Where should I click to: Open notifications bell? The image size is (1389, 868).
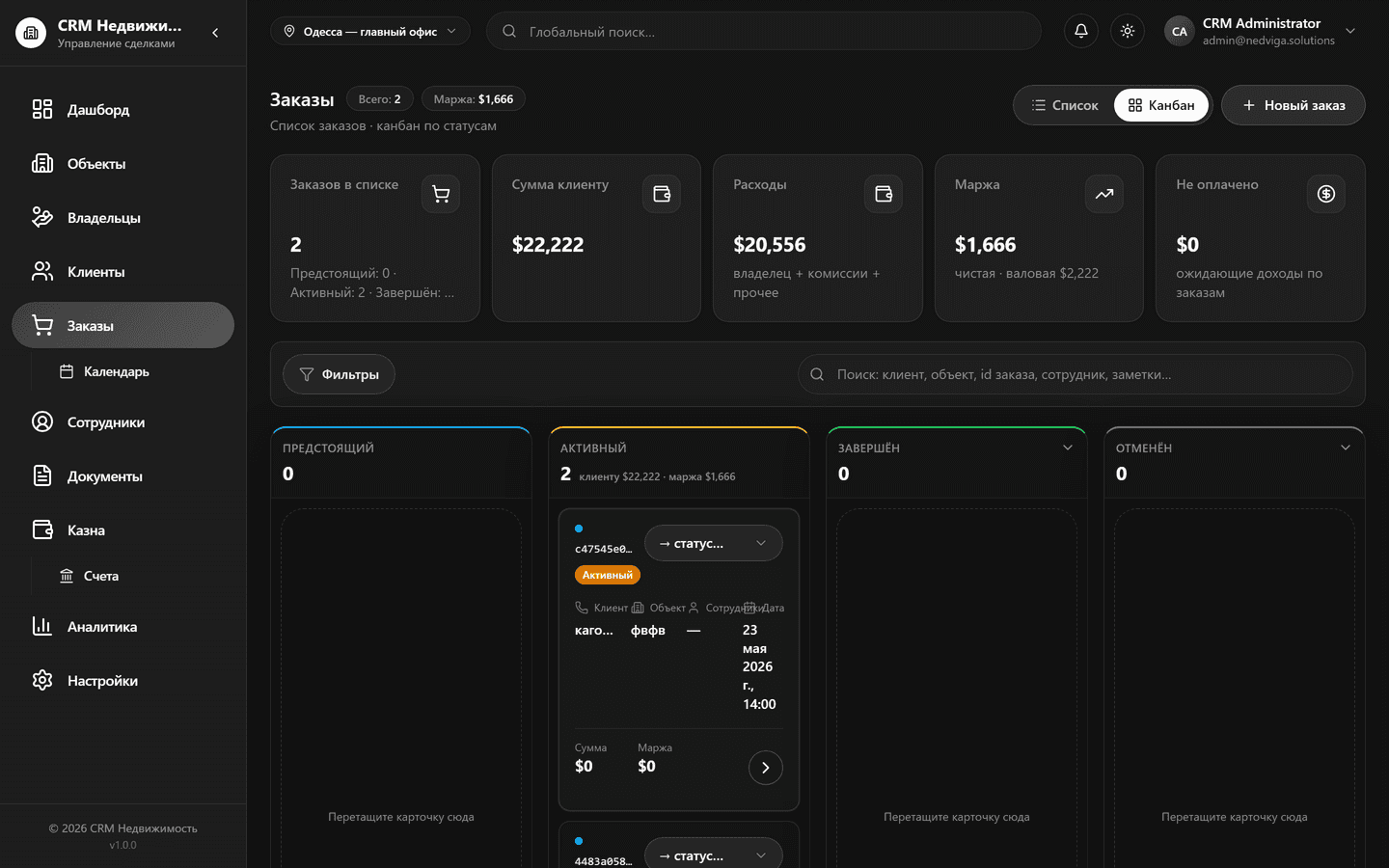[1081, 31]
